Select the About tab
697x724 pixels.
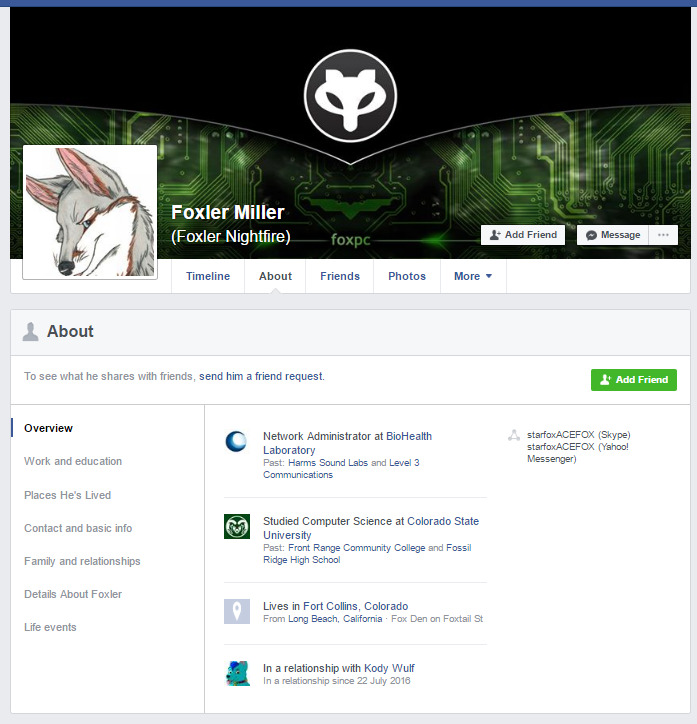pyautogui.click(x=275, y=276)
